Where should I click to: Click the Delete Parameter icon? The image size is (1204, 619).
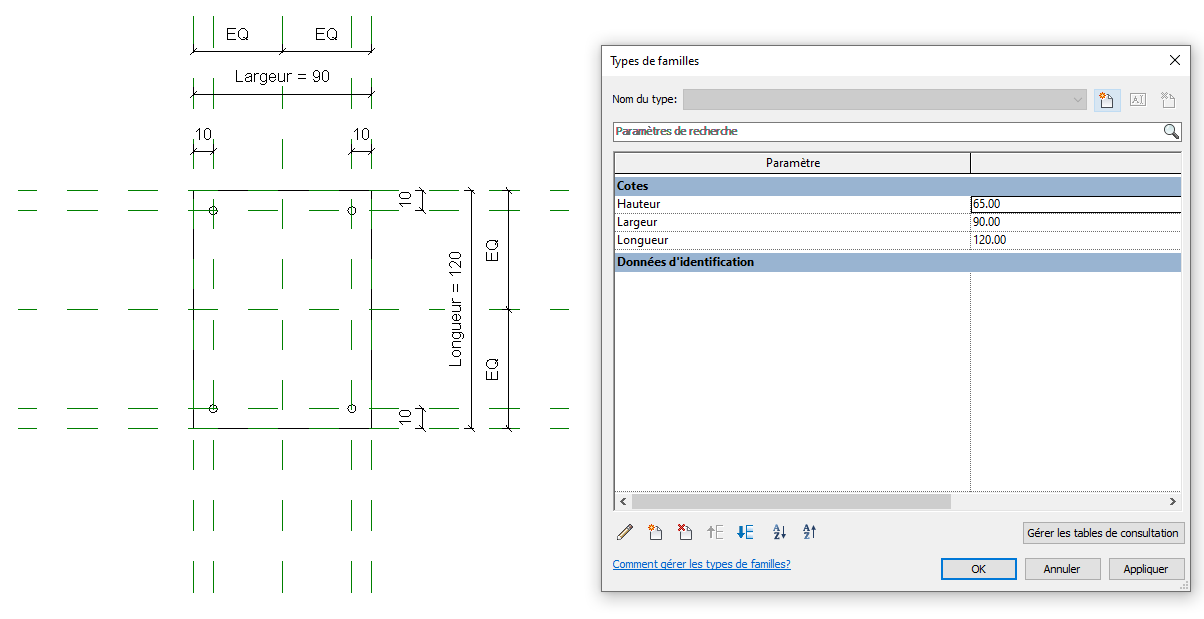pos(685,532)
